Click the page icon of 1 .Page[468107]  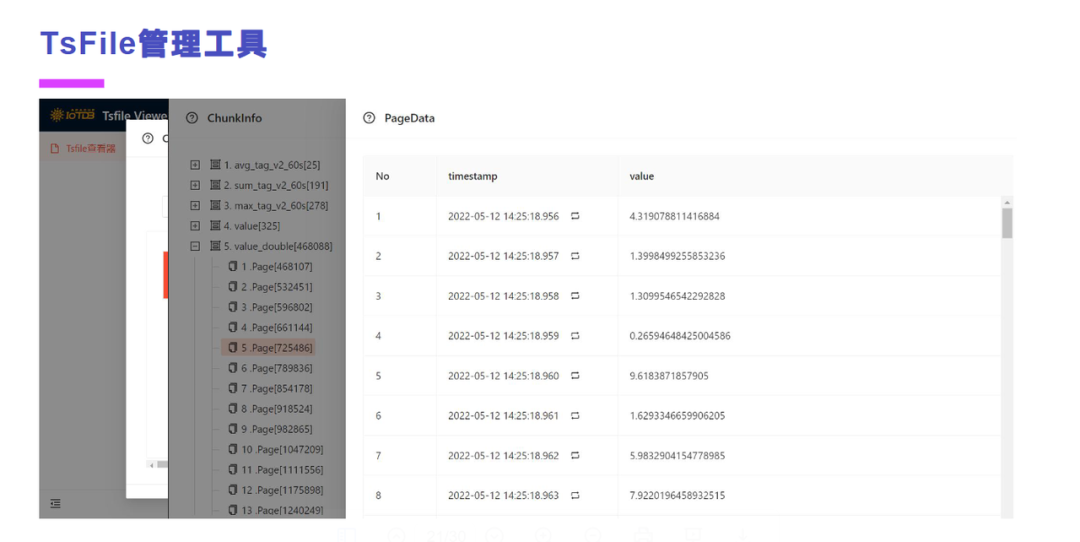pyautogui.click(x=233, y=267)
